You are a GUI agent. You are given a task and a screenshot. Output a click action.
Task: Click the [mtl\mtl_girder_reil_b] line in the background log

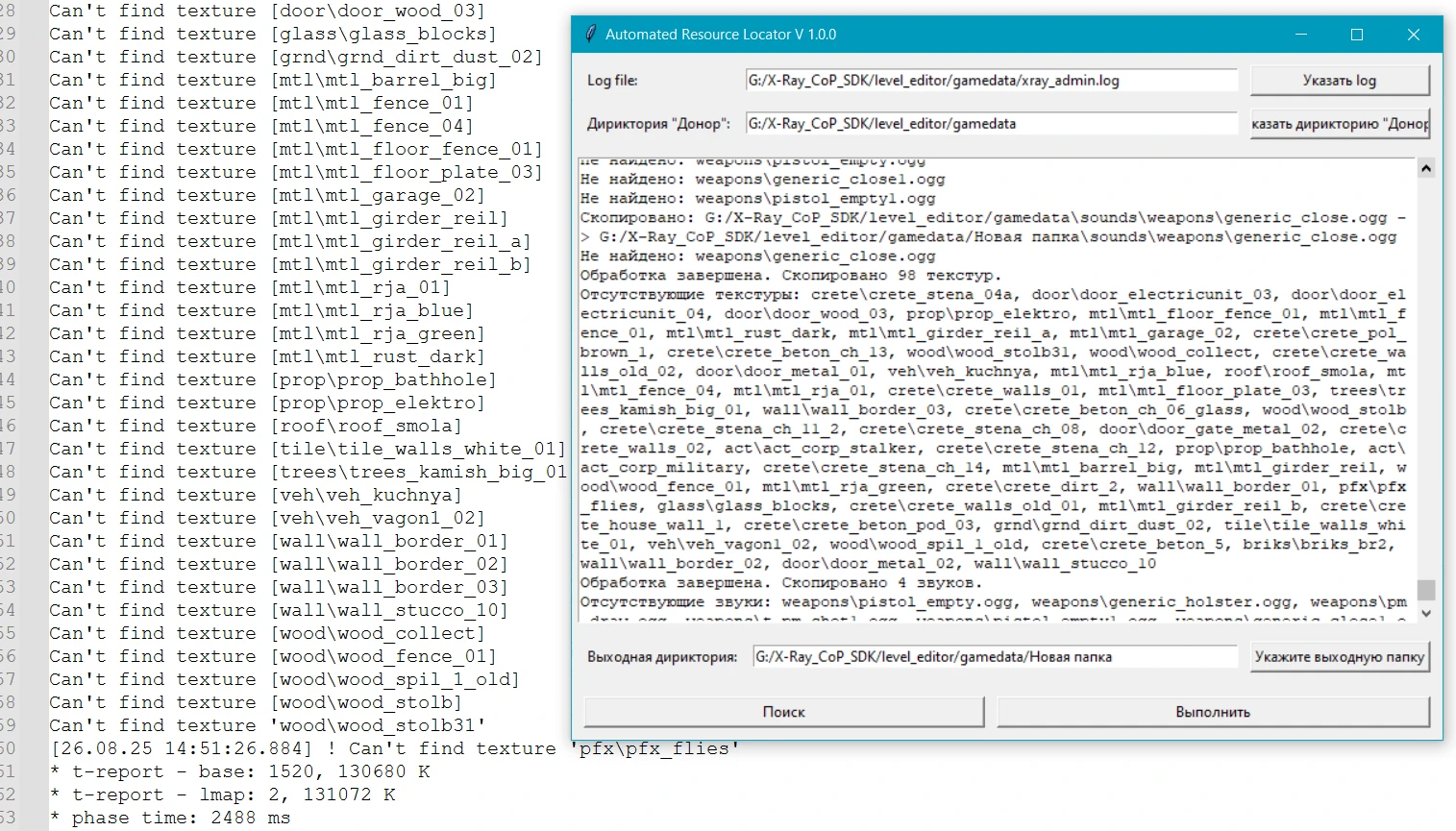tap(290, 265)
